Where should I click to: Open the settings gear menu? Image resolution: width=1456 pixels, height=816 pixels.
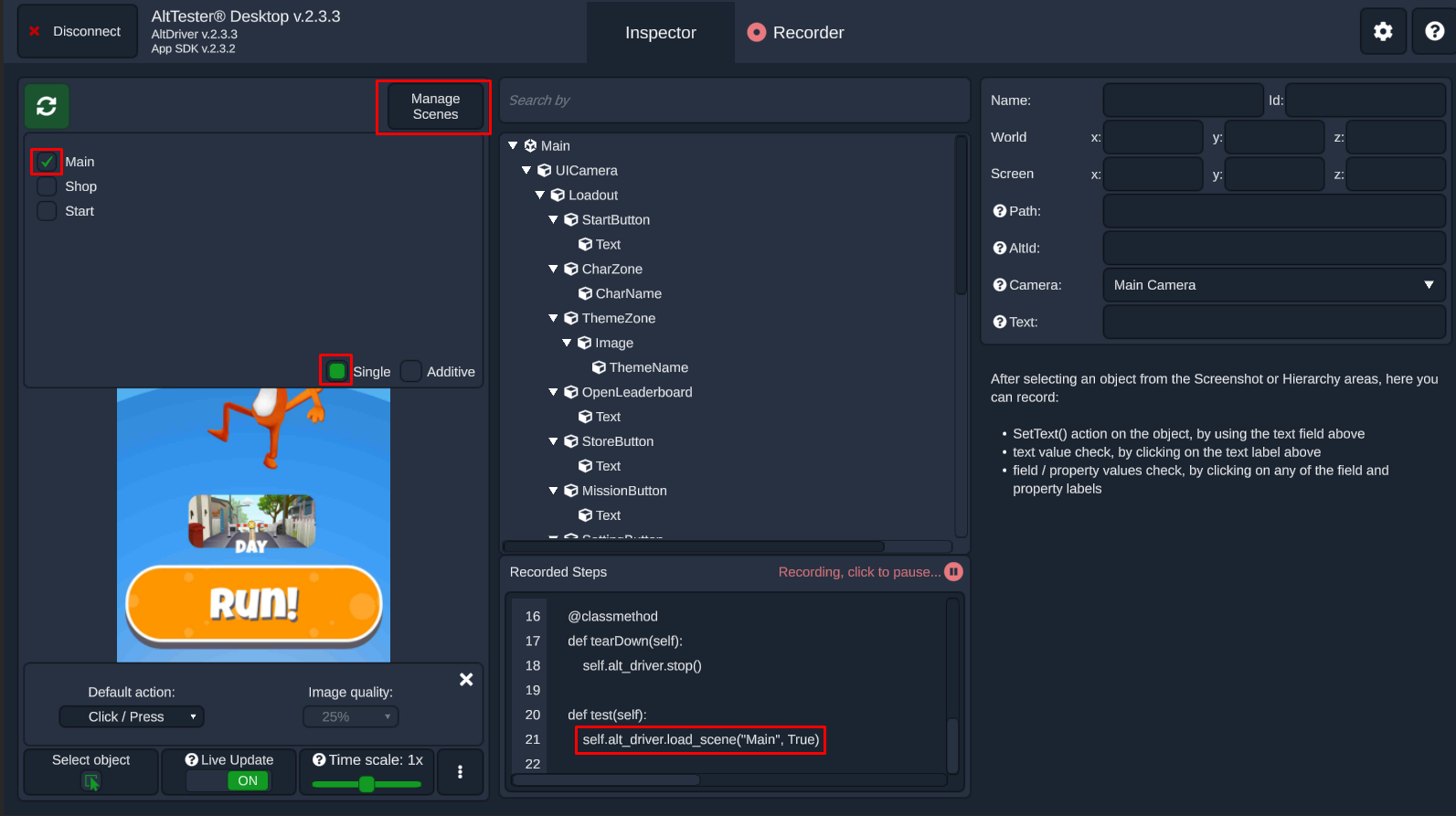click(x=1383, y=32)
